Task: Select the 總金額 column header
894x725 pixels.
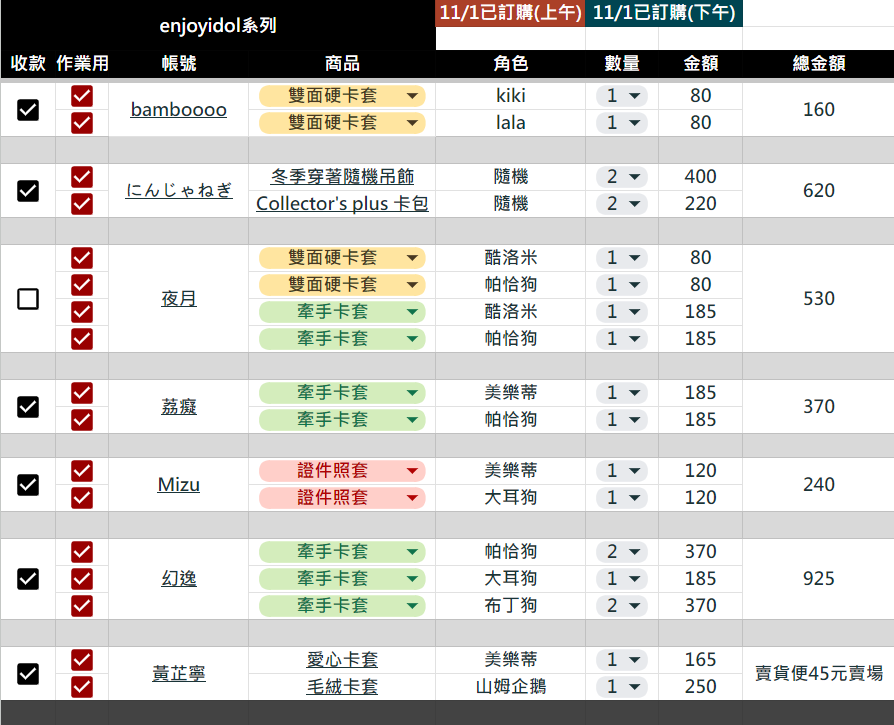Action: point(818,63)
